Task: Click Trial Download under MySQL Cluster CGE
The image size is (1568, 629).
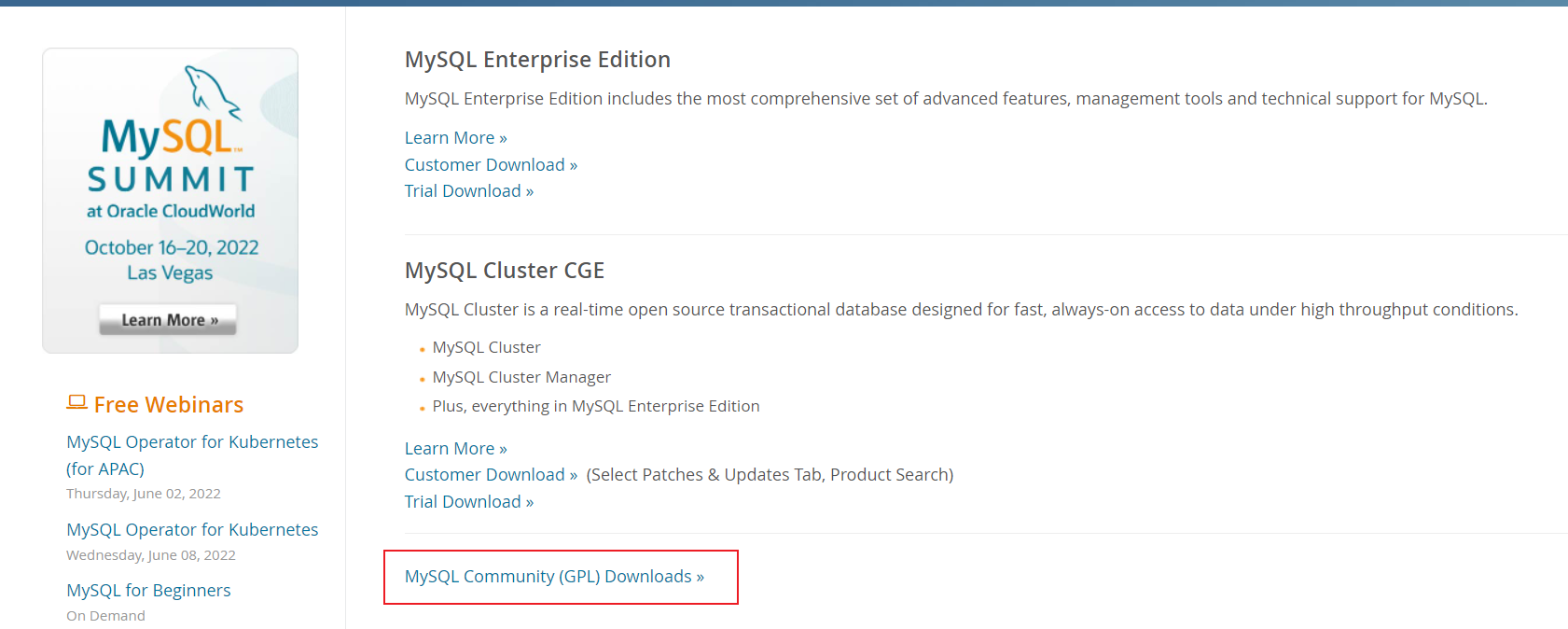Action: coord(468,502)
